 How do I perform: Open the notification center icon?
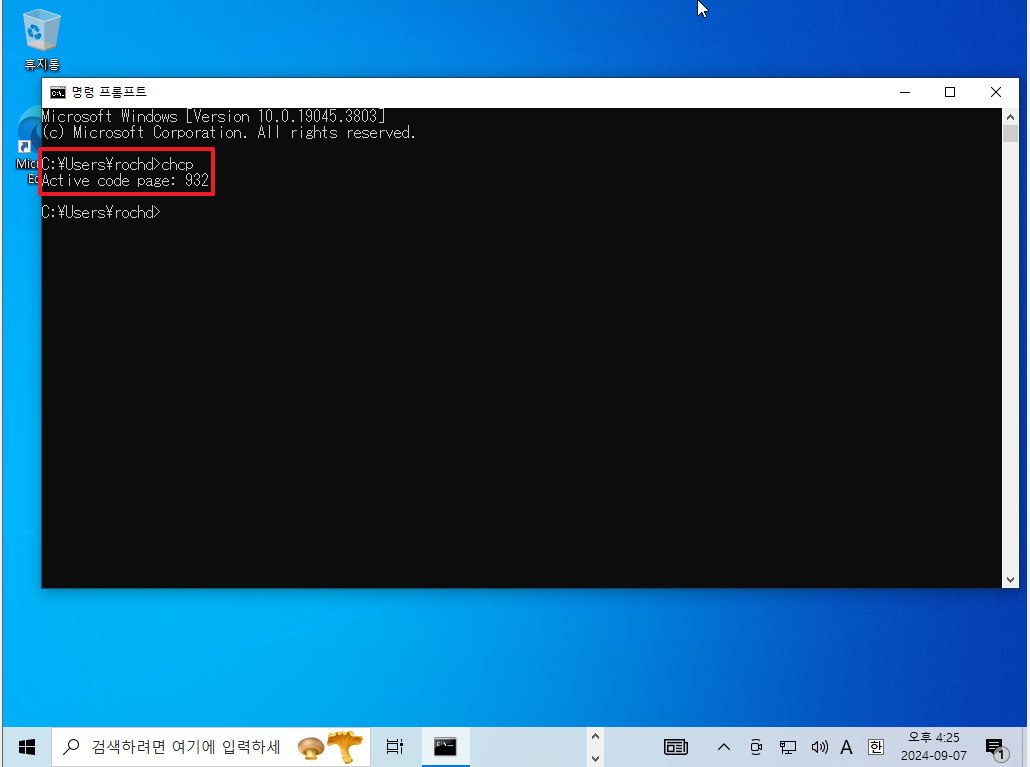[996, 748]
